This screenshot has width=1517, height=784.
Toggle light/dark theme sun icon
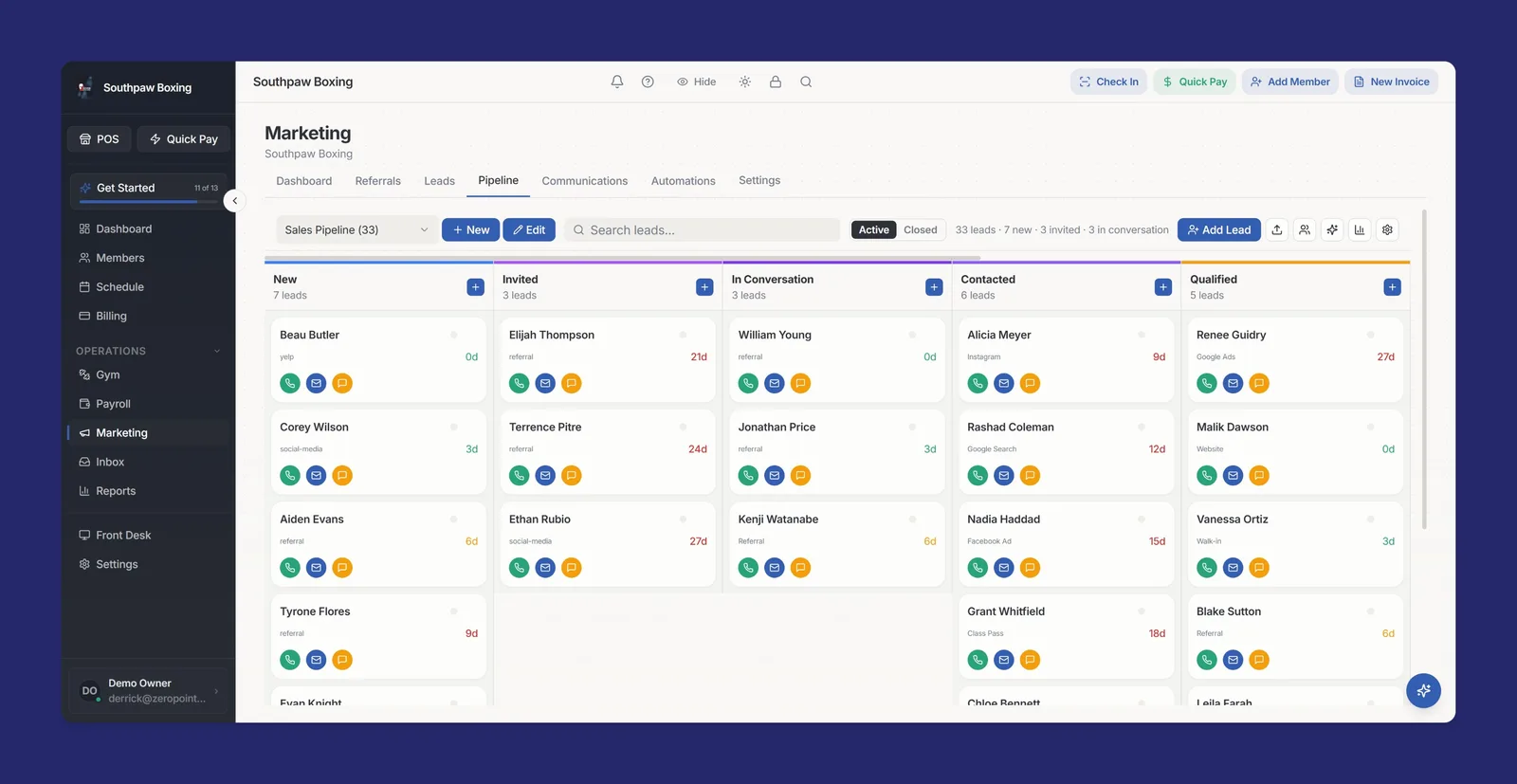click(x=745, y=82)
